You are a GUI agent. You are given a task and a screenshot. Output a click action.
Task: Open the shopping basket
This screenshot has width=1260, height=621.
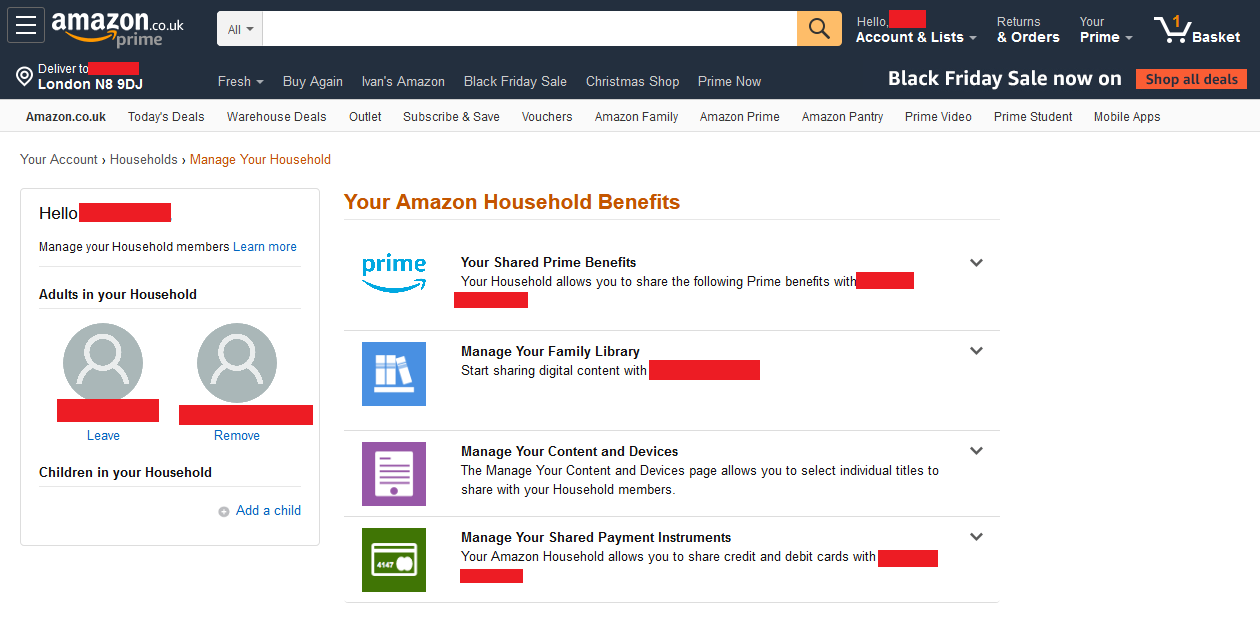point(1197,30)
